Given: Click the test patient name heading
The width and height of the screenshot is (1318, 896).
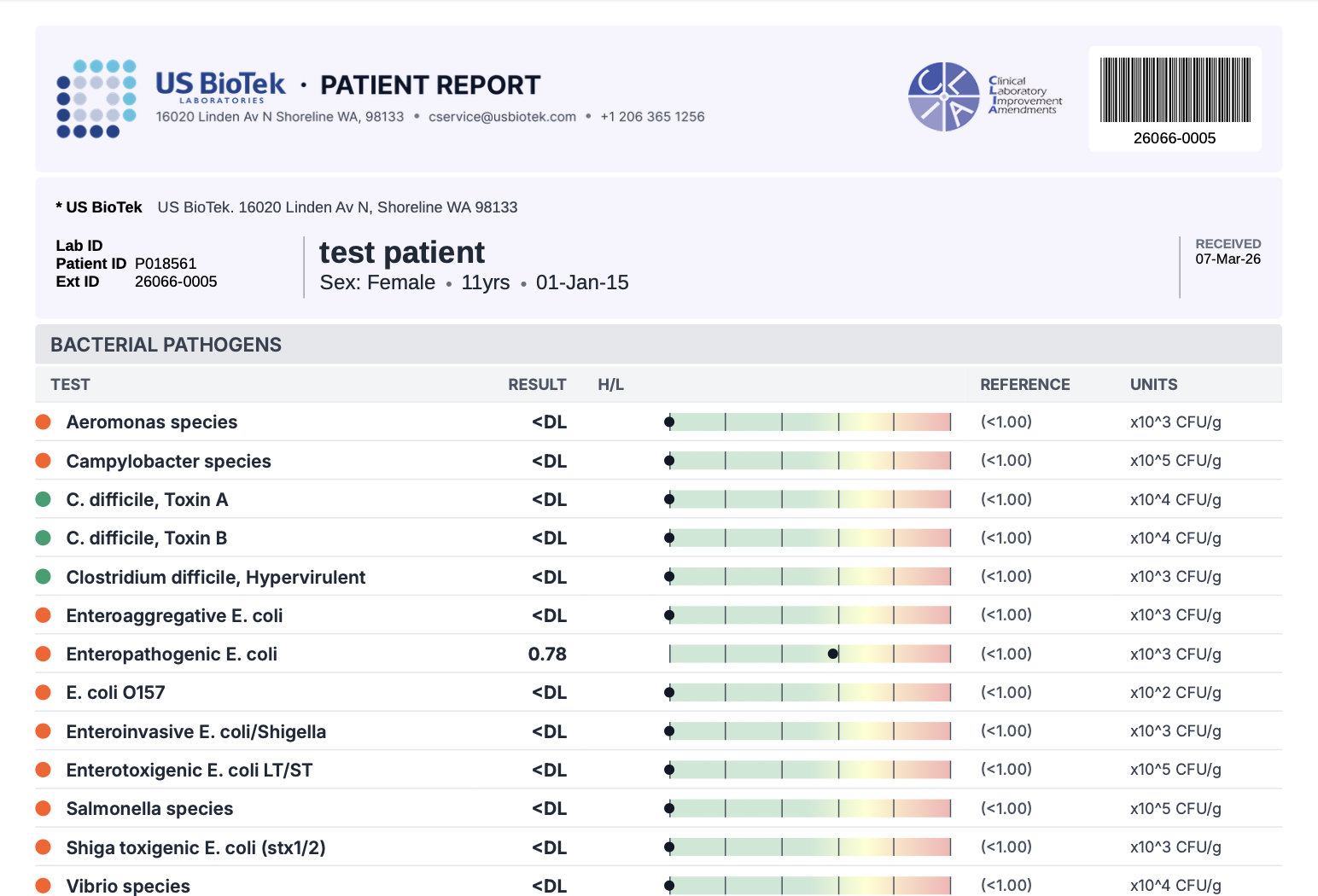Looking at the screenshot, I should pyautogui.click(x=402, y=253).
